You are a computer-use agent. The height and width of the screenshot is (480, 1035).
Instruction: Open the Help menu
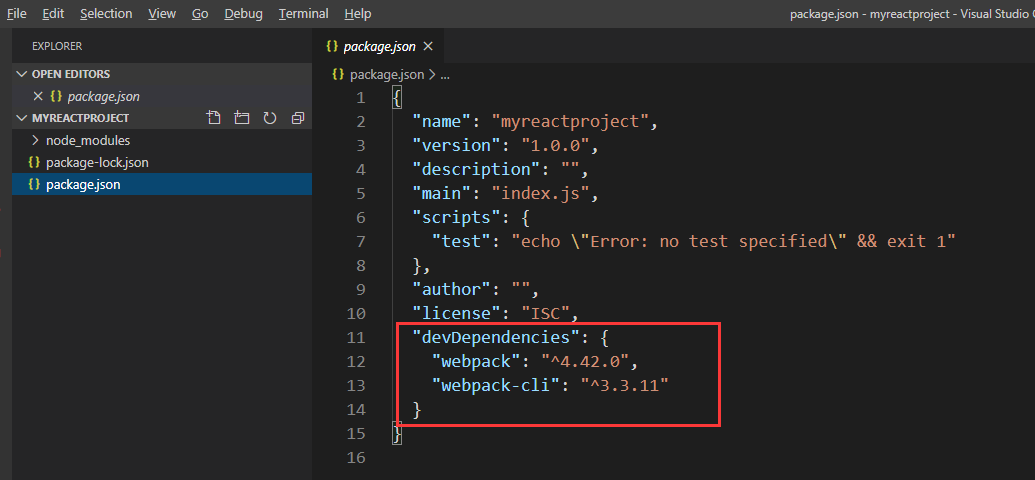pyautogui.click(x=358, y=13)
